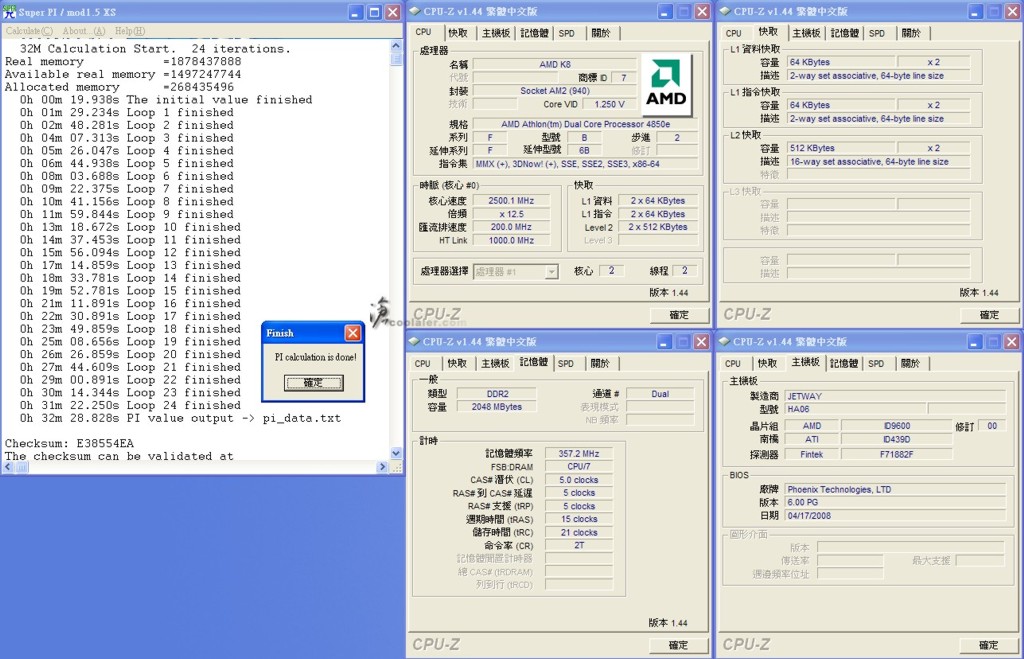Screen dimensions: 1024x659
Task: Click the Socket AM2 (940) package field
Action: 554,91
